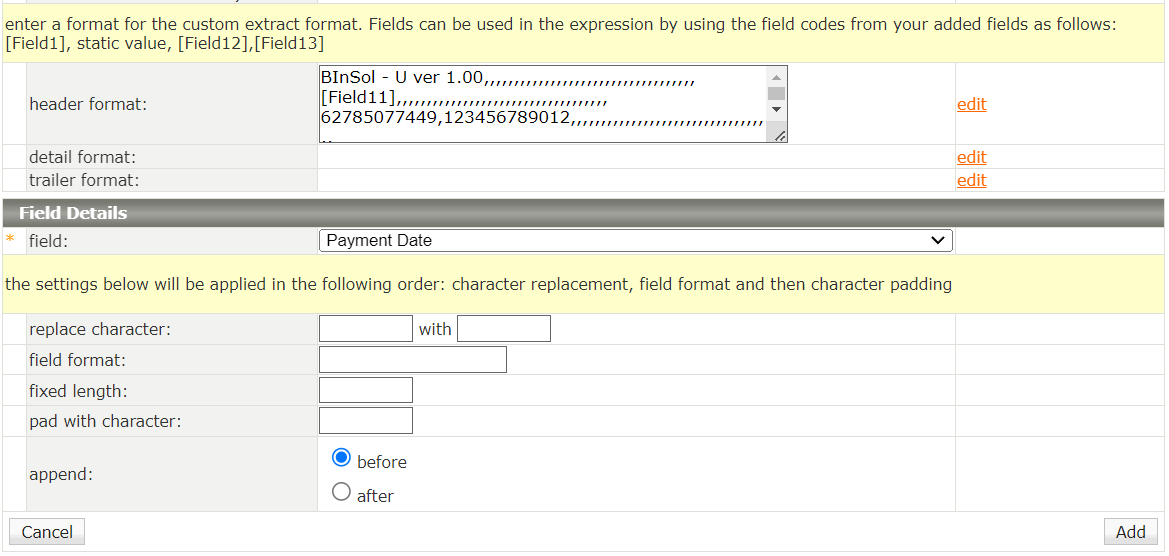Click edit link for header format
The width and height of the screenshot is (1169, 556).
click(x=971, y=104)
